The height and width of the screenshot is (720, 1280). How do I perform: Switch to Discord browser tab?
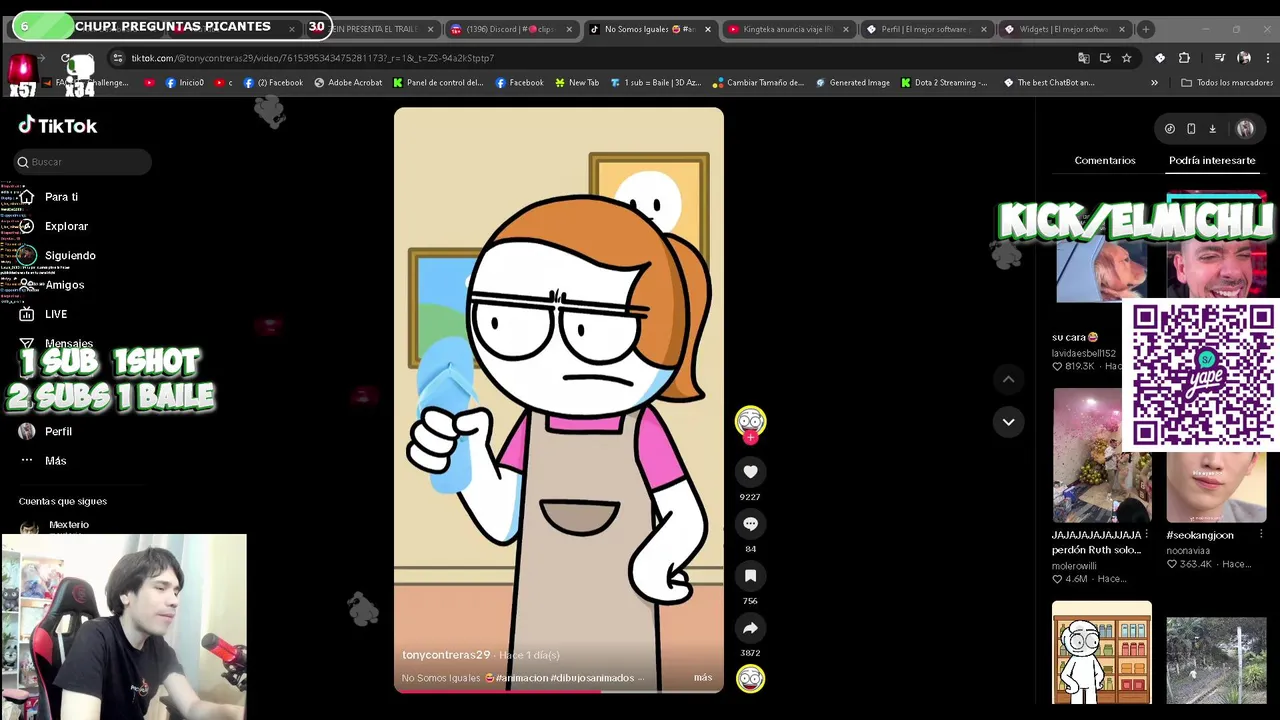tap(510, 29)
